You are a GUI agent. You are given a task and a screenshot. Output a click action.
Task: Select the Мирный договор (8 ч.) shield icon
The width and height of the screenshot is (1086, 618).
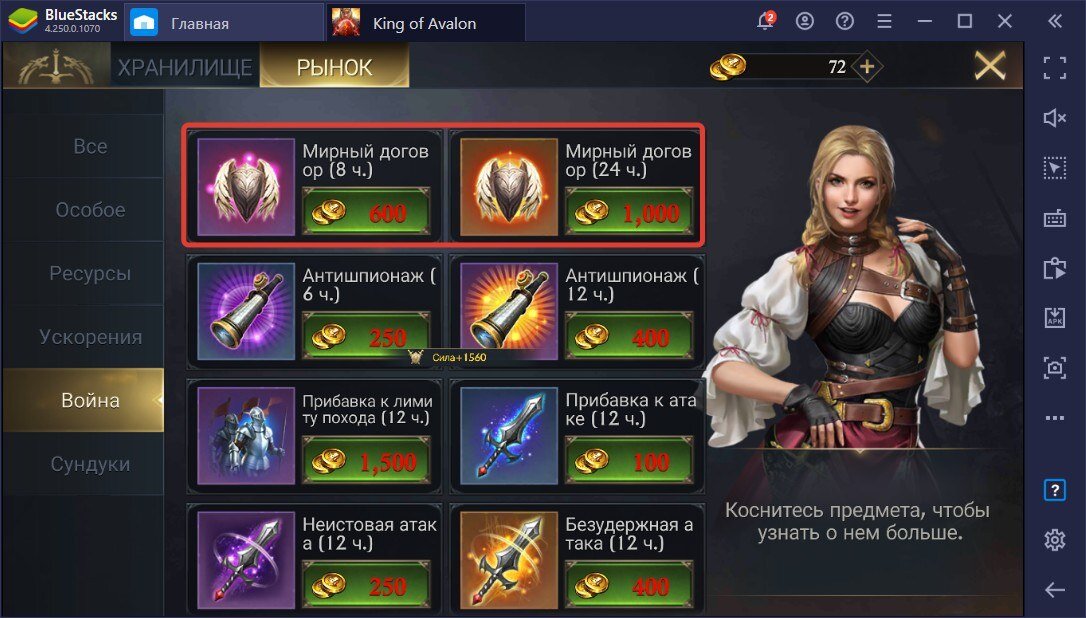[246, 187]
